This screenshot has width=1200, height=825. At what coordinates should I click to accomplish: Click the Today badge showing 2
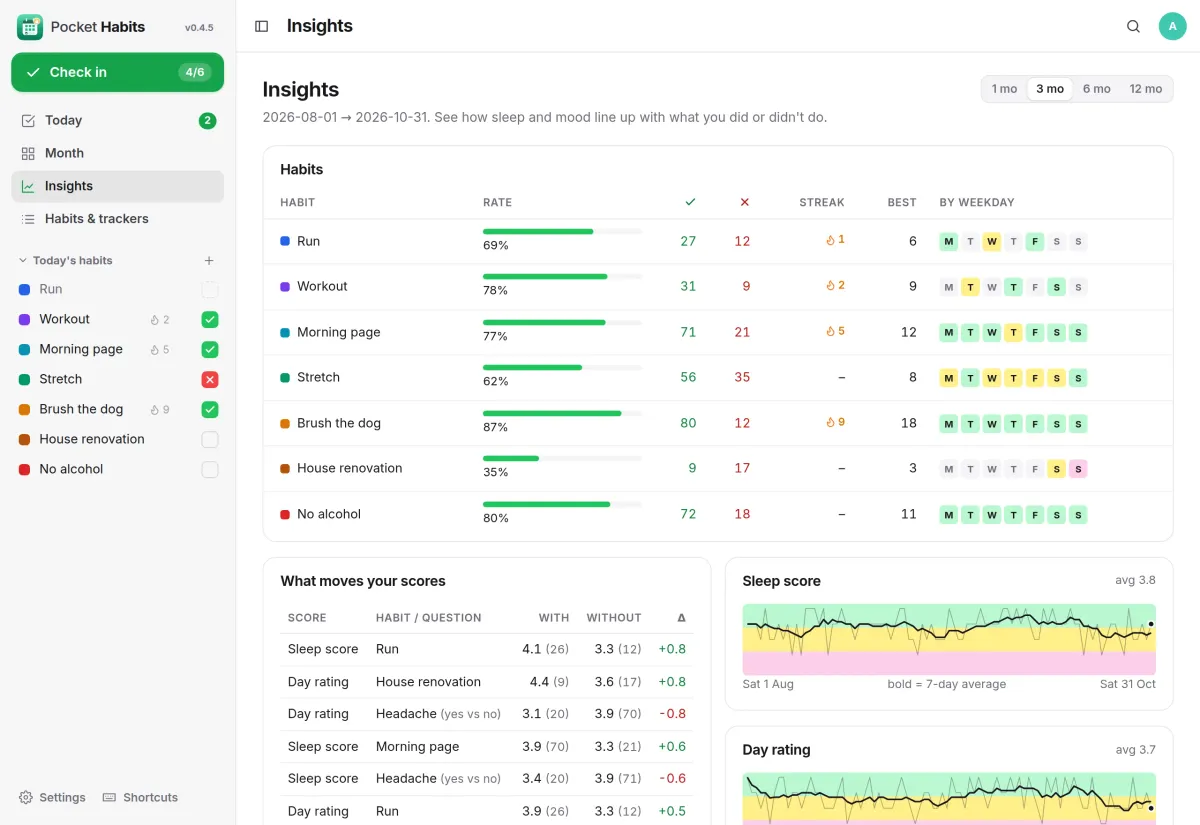(x=207, y=121)
